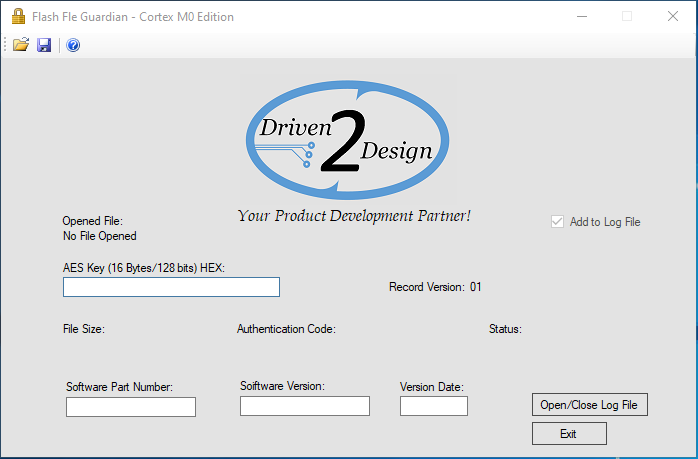Save using the floppy disk icon
Screen dimensions: 698x459
(x=44, y=45)
